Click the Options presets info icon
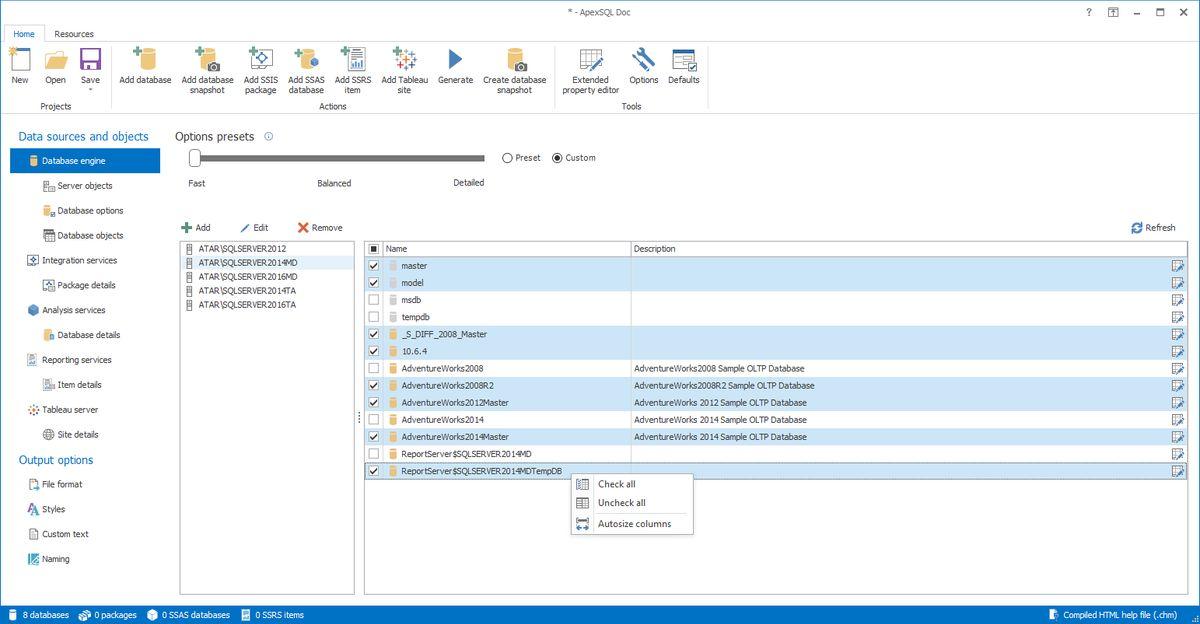Image resolution: width=1200 pixels, height=624 pixels. pos(268,137)
